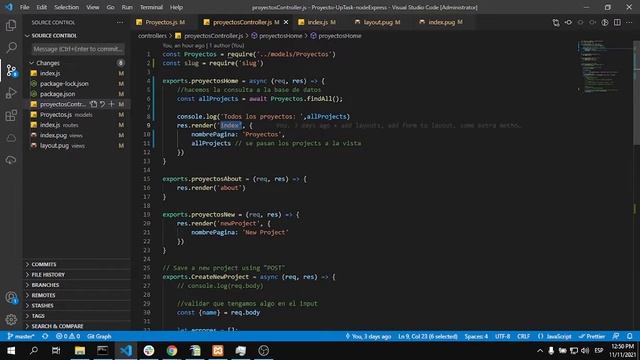
Task: Click Spaces: 4 indentation setting
Action: point(476,336)
